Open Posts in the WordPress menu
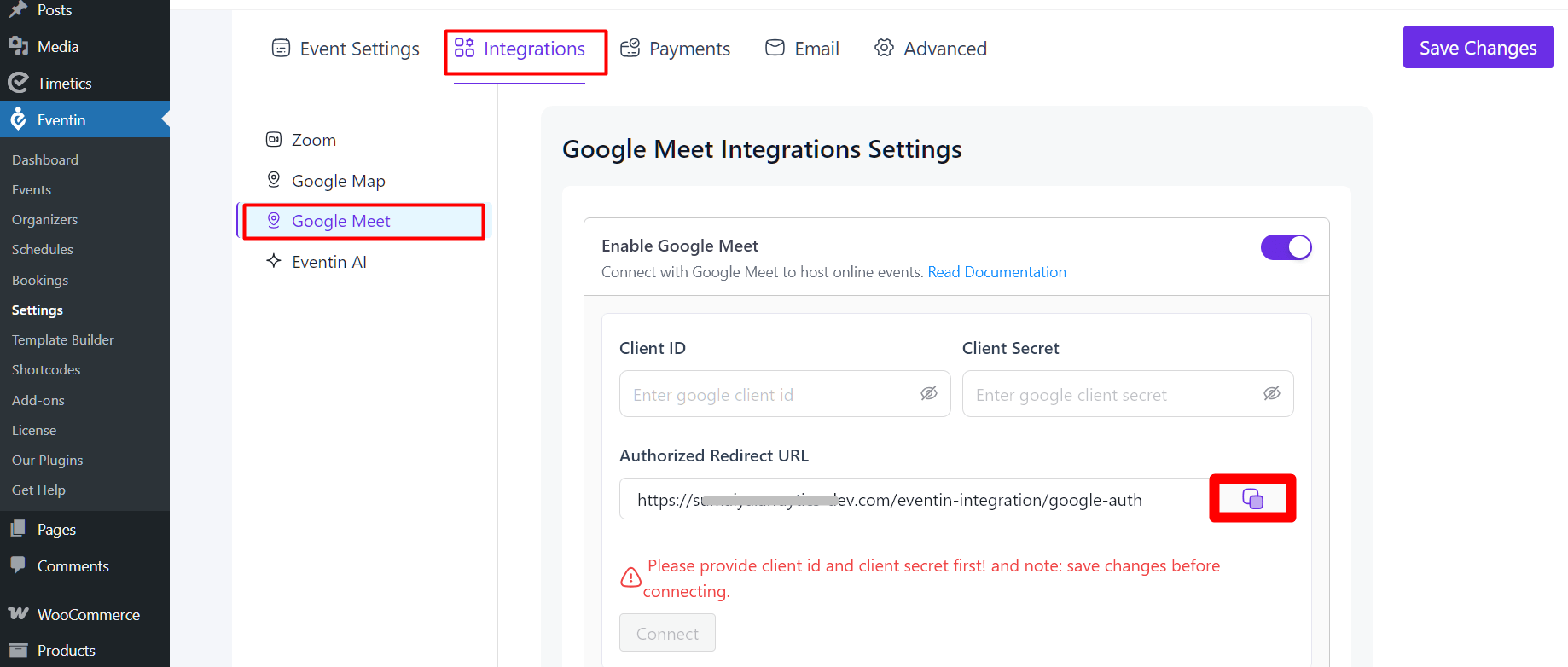 [84, 10]
